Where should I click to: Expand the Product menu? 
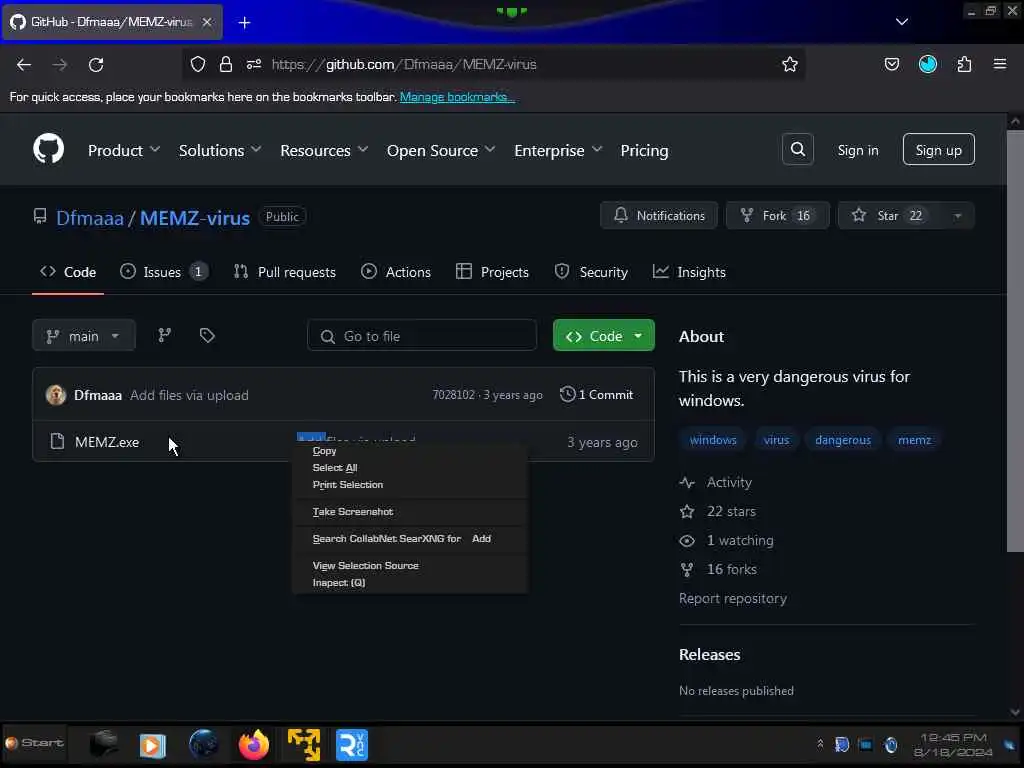(124, 150)
